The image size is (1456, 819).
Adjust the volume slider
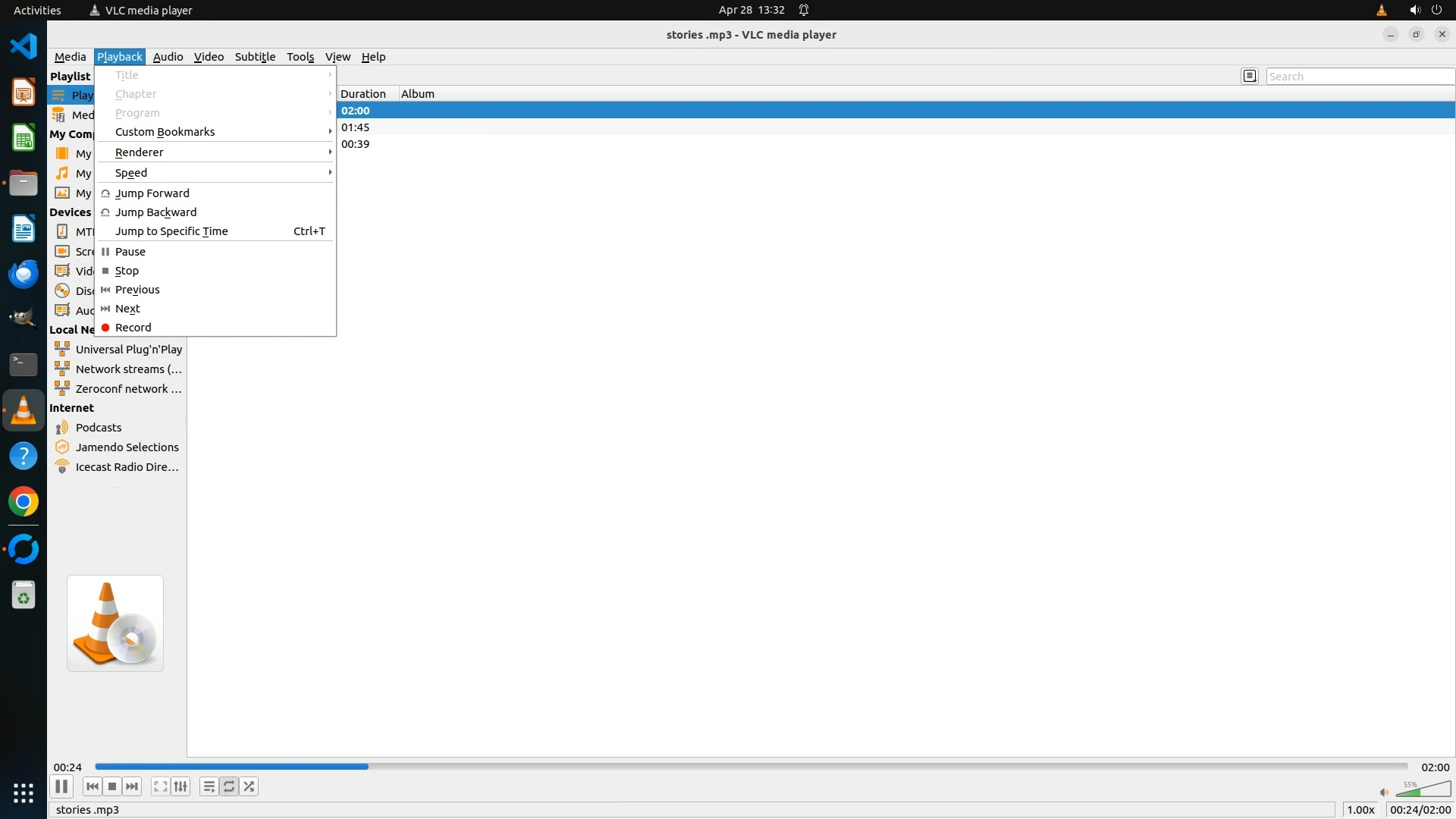[x=1423, y=790]
